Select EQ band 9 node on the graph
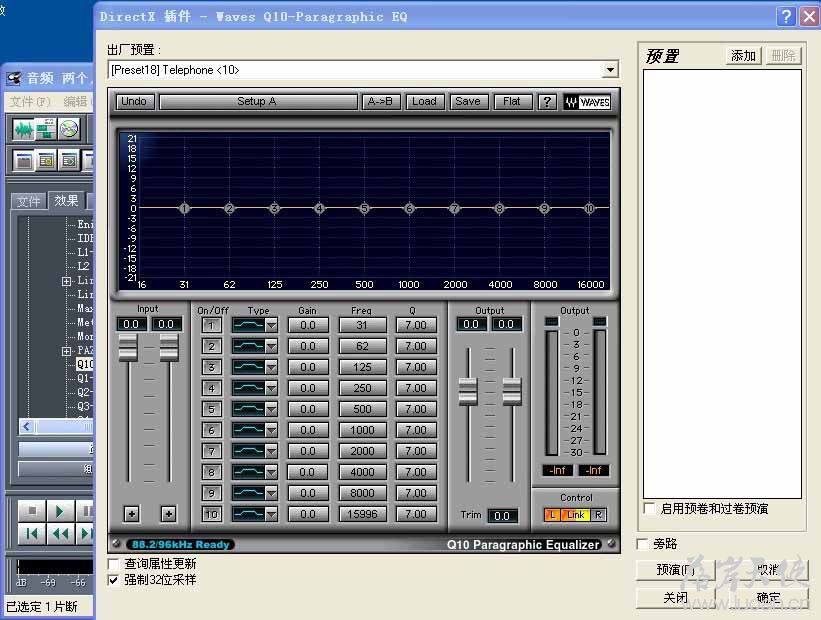Viewport: 821px width, 620px height. click(545, 208)
